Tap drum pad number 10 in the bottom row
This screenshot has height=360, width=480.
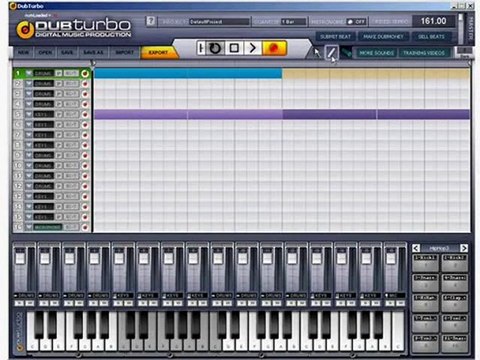click(455, 343)
